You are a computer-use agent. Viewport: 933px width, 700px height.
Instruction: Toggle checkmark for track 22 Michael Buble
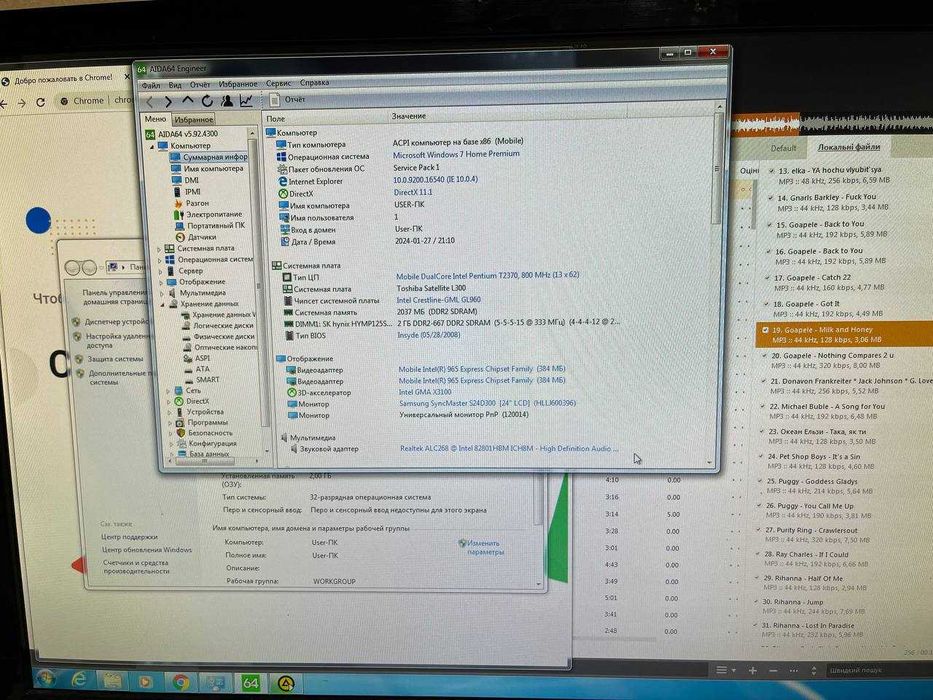pos(763,407)
